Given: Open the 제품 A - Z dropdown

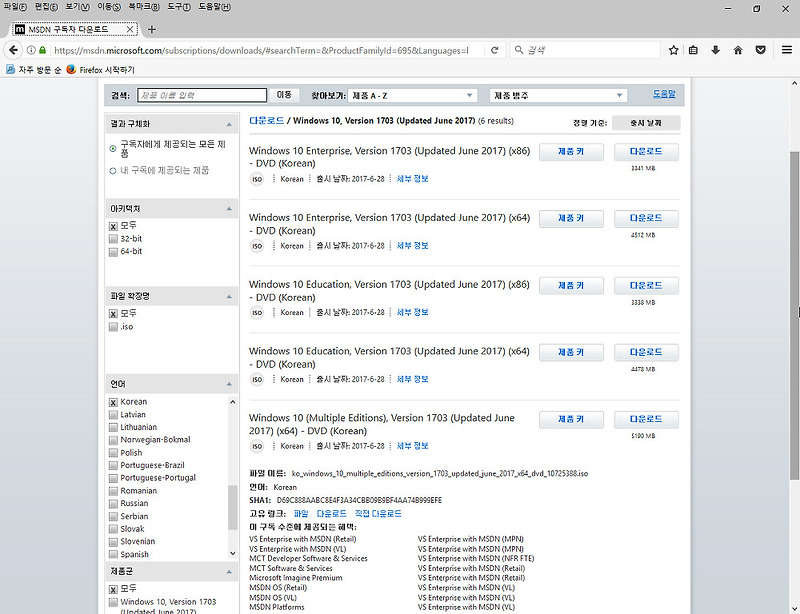Looking at the screenshot, I should pos(412,95).
